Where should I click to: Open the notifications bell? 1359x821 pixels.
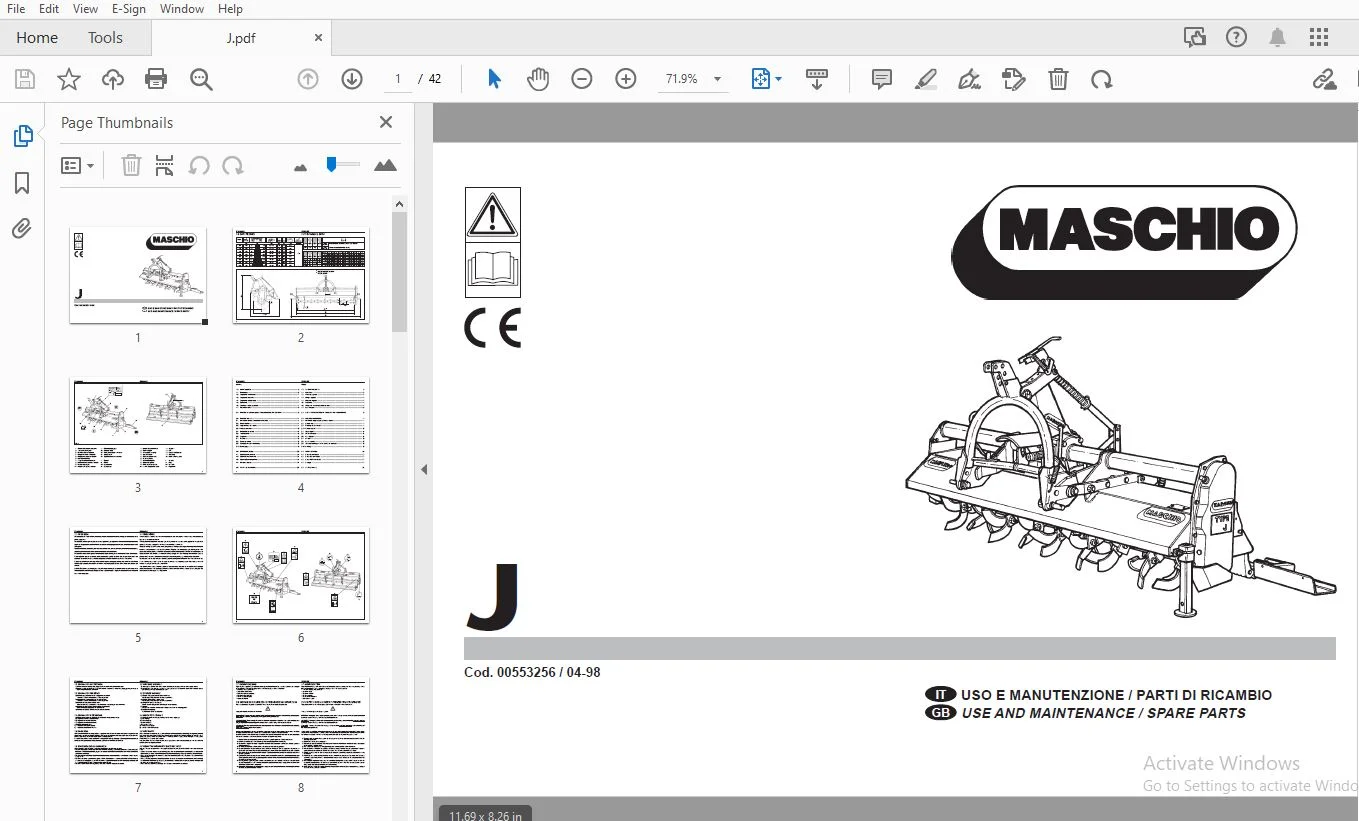point(1278,38)
